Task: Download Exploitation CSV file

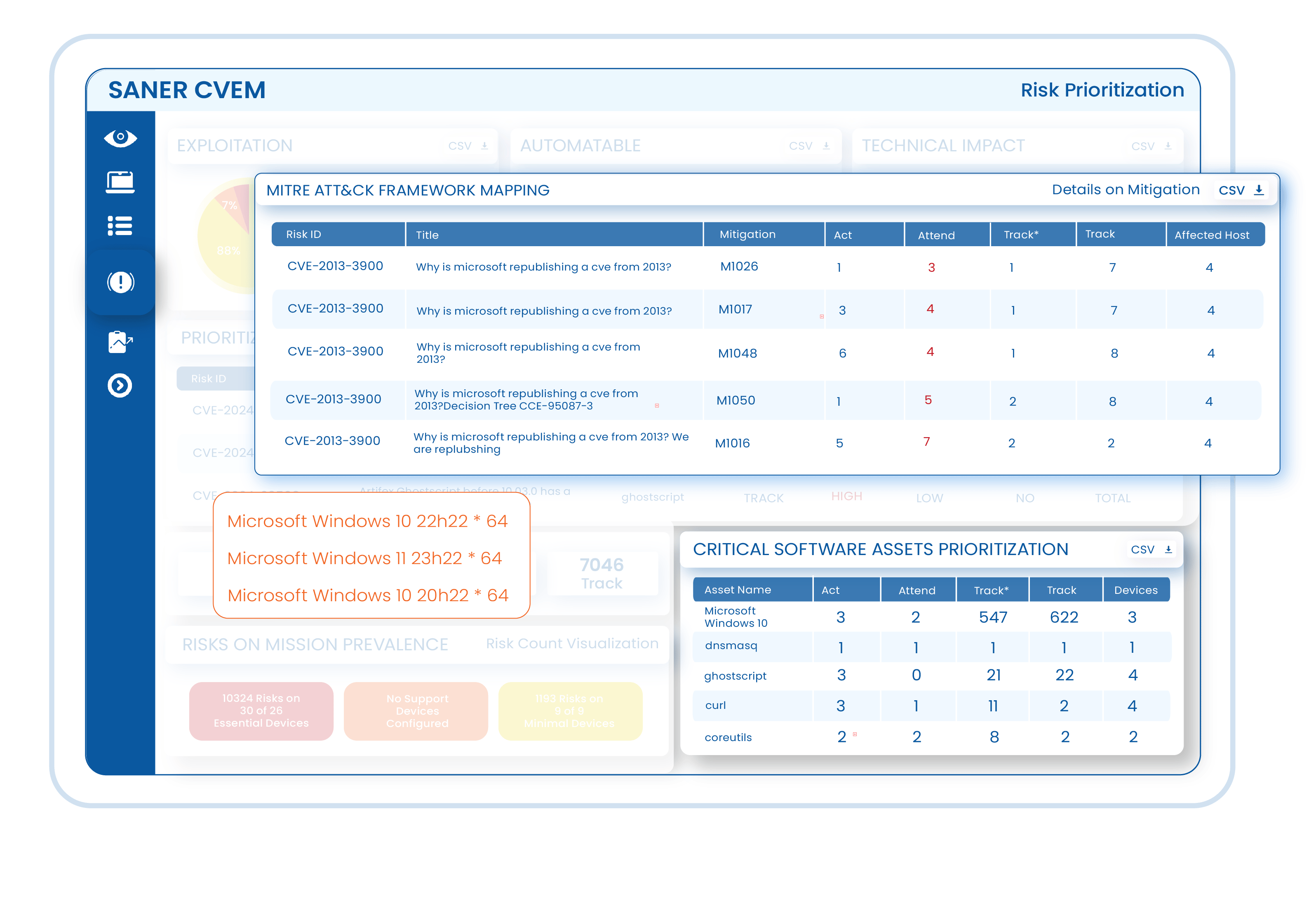Action: (469, 146)
